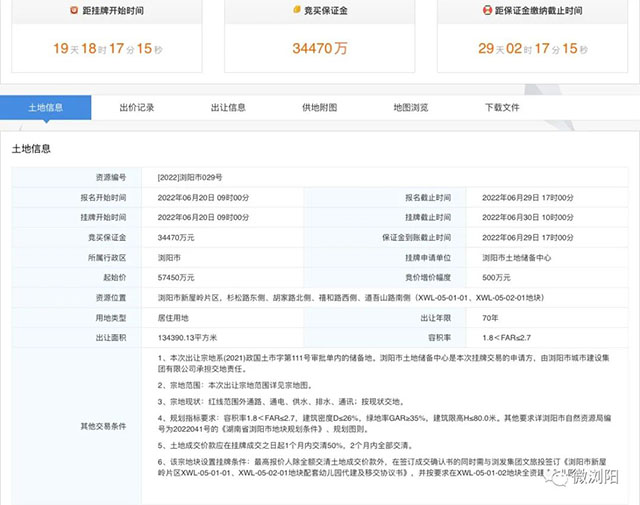Click the listing start countdown timer
This screenshot has height=505, width=640.
(110, 45)
